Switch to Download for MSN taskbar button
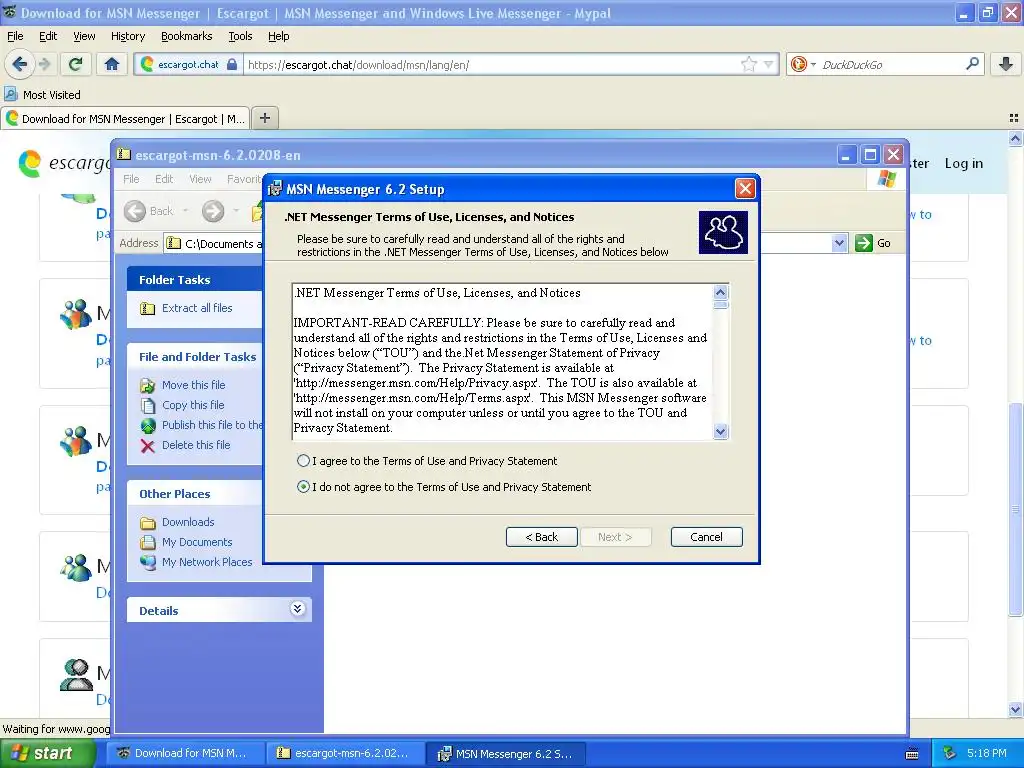The height and width of the screenshot is (768, 1024). pos(185,753)
